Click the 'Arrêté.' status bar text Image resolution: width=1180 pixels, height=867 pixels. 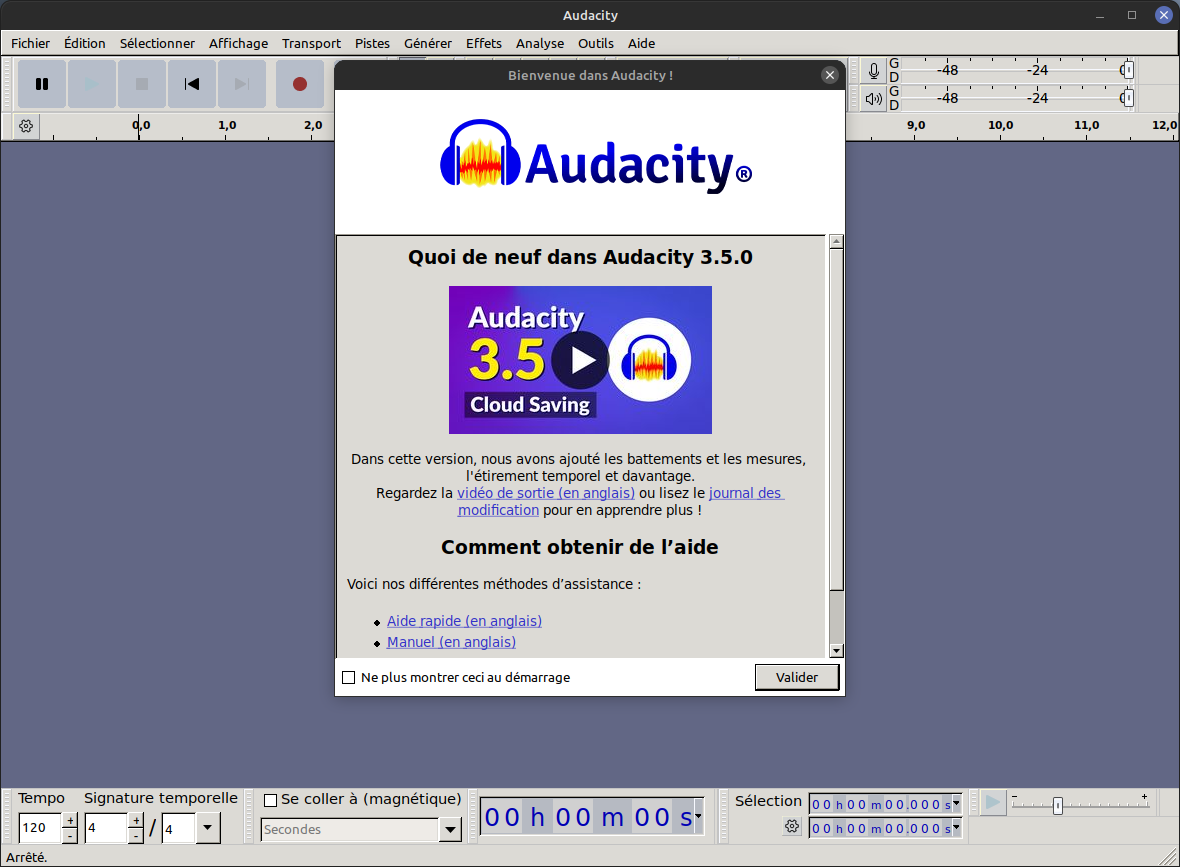27,857
